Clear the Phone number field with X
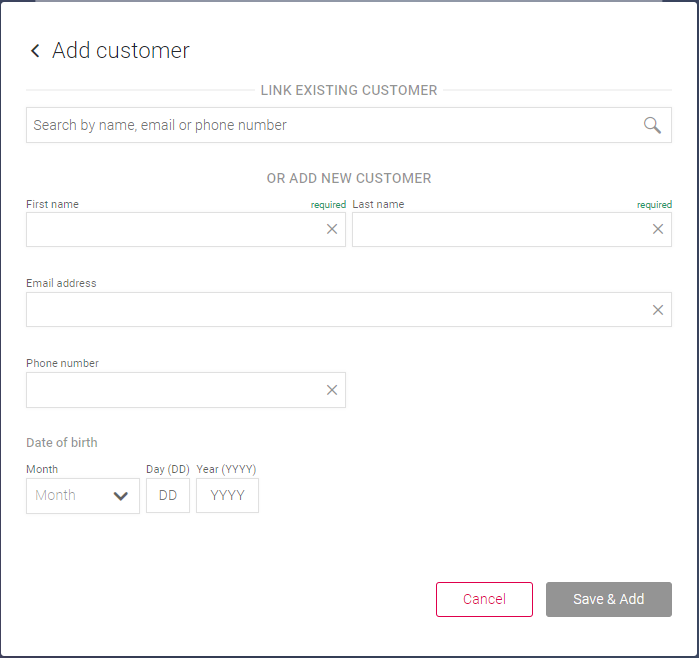The image size is (699, 658). [x=332, y=390]
